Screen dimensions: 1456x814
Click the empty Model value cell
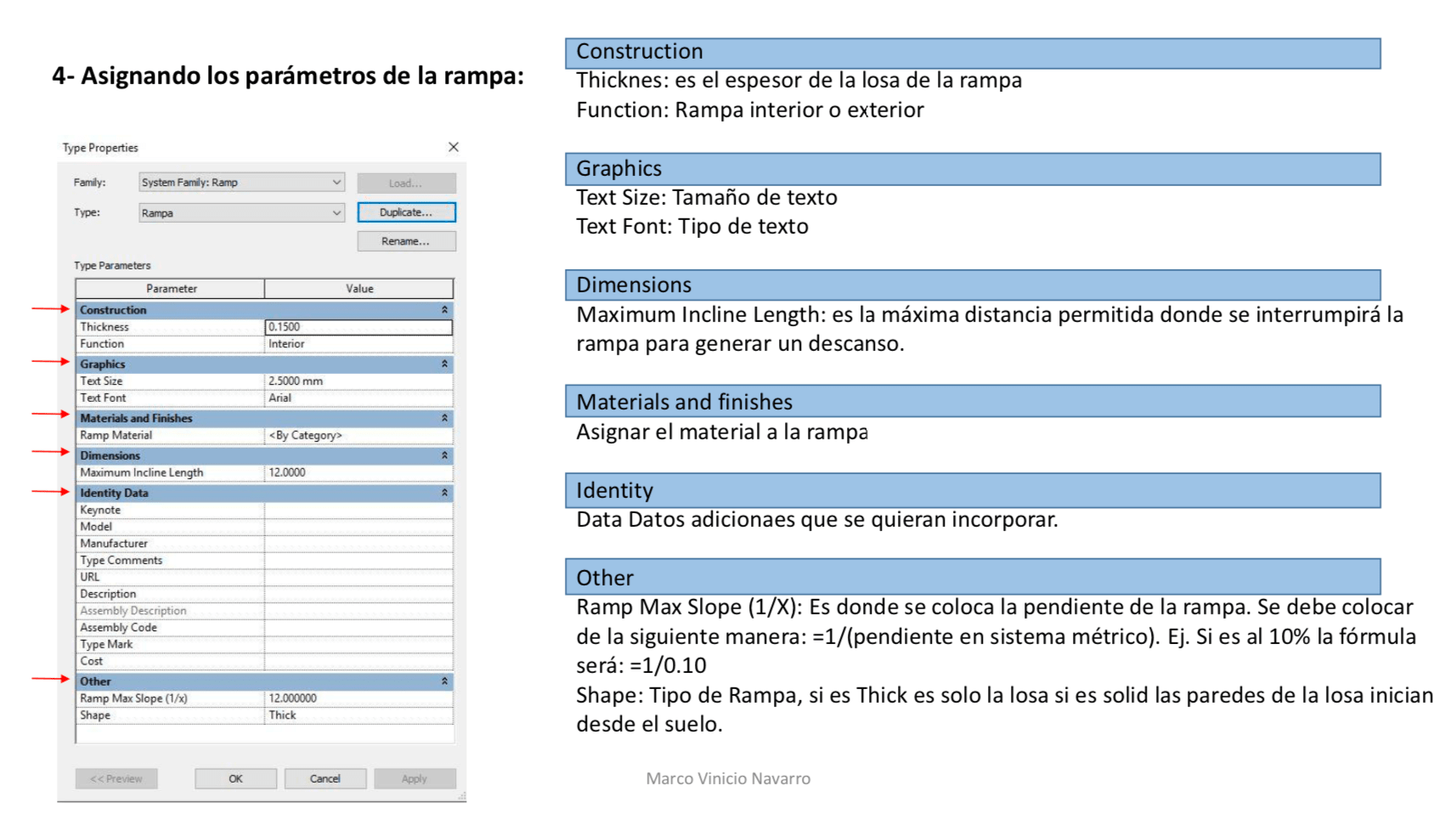pyautogui.click(x=358, y=527)
